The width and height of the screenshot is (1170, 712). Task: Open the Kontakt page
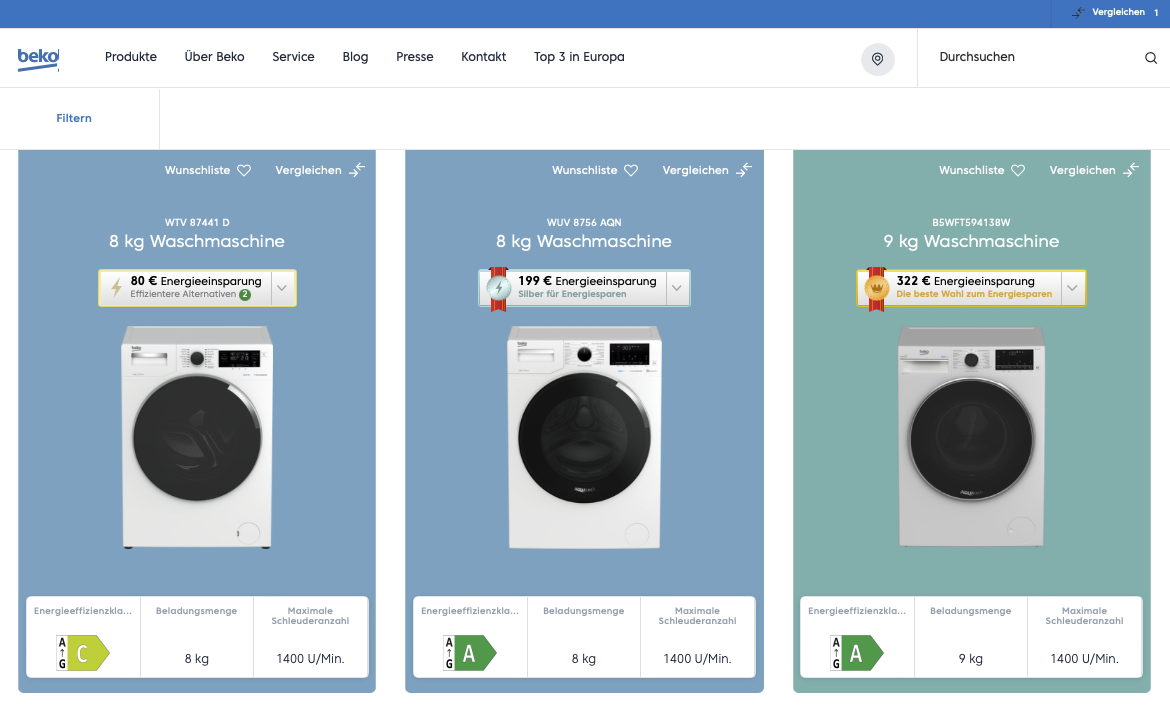click(484, 57)
